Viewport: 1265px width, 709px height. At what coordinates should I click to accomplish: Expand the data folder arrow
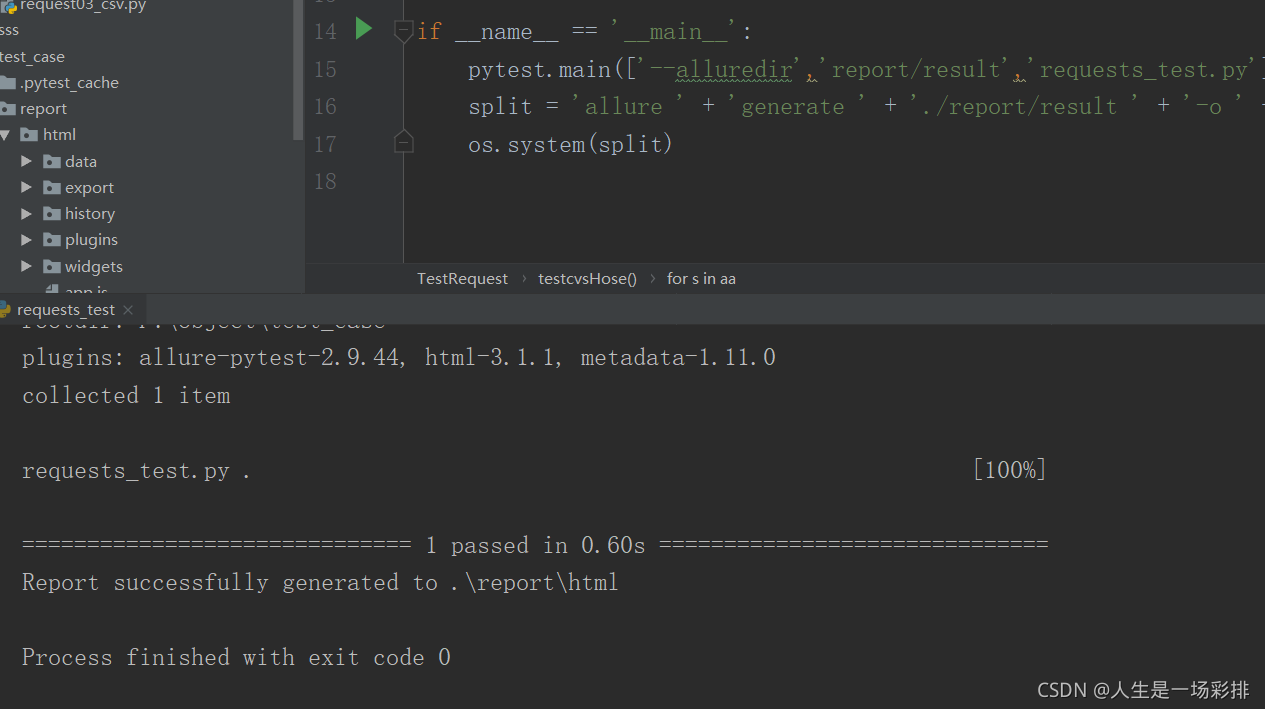click(x=27, y=161)
